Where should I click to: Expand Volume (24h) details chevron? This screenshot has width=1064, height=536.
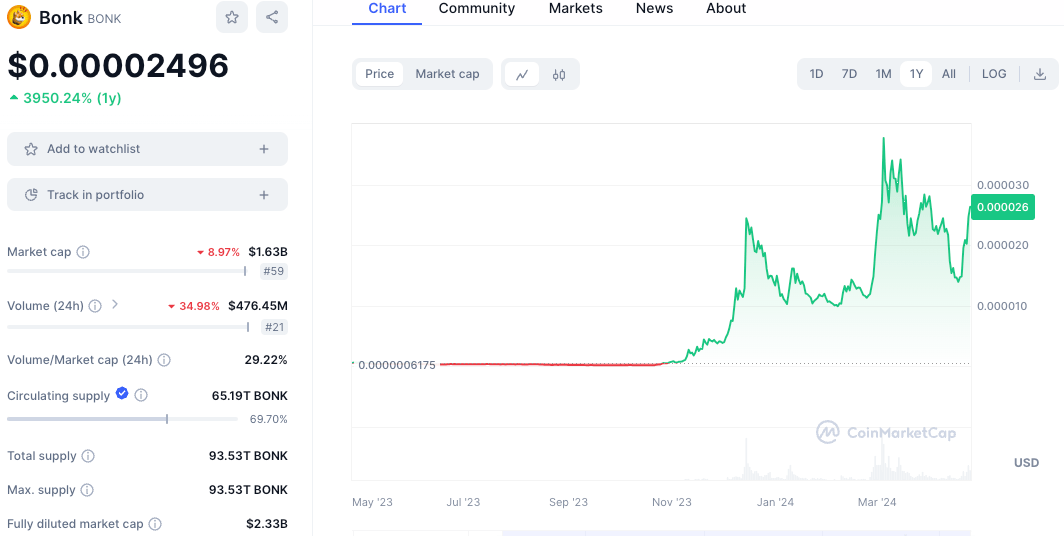tap(115, 305)
